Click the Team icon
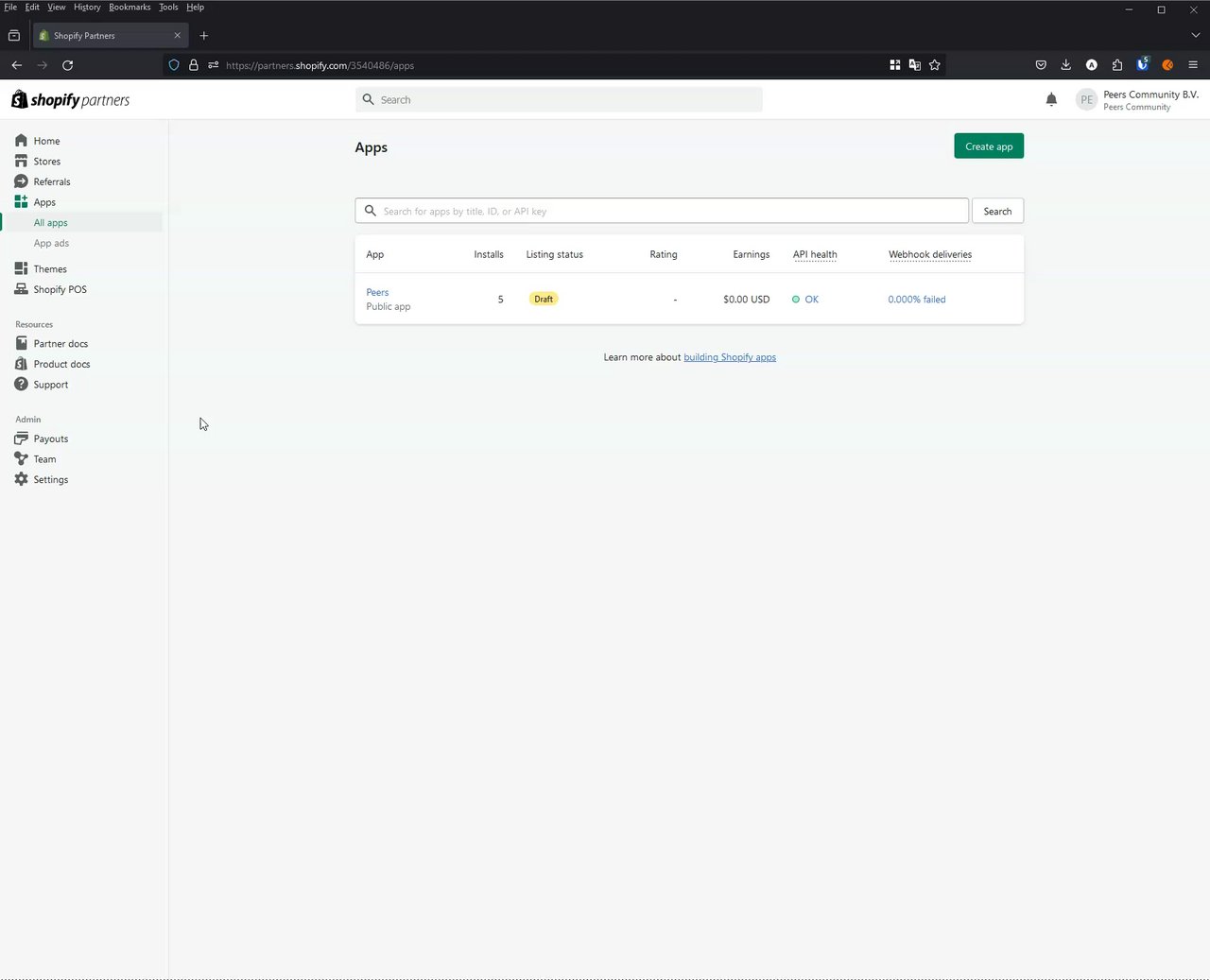Image resolution: width=1210 pixels, height=980 pixels. [x=21, y=459]
